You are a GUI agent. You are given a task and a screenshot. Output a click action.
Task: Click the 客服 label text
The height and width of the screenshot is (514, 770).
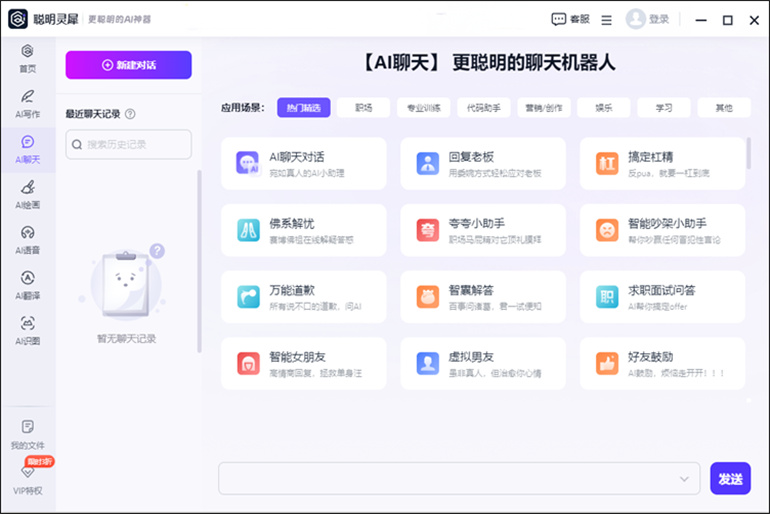[x=580, y=19]
